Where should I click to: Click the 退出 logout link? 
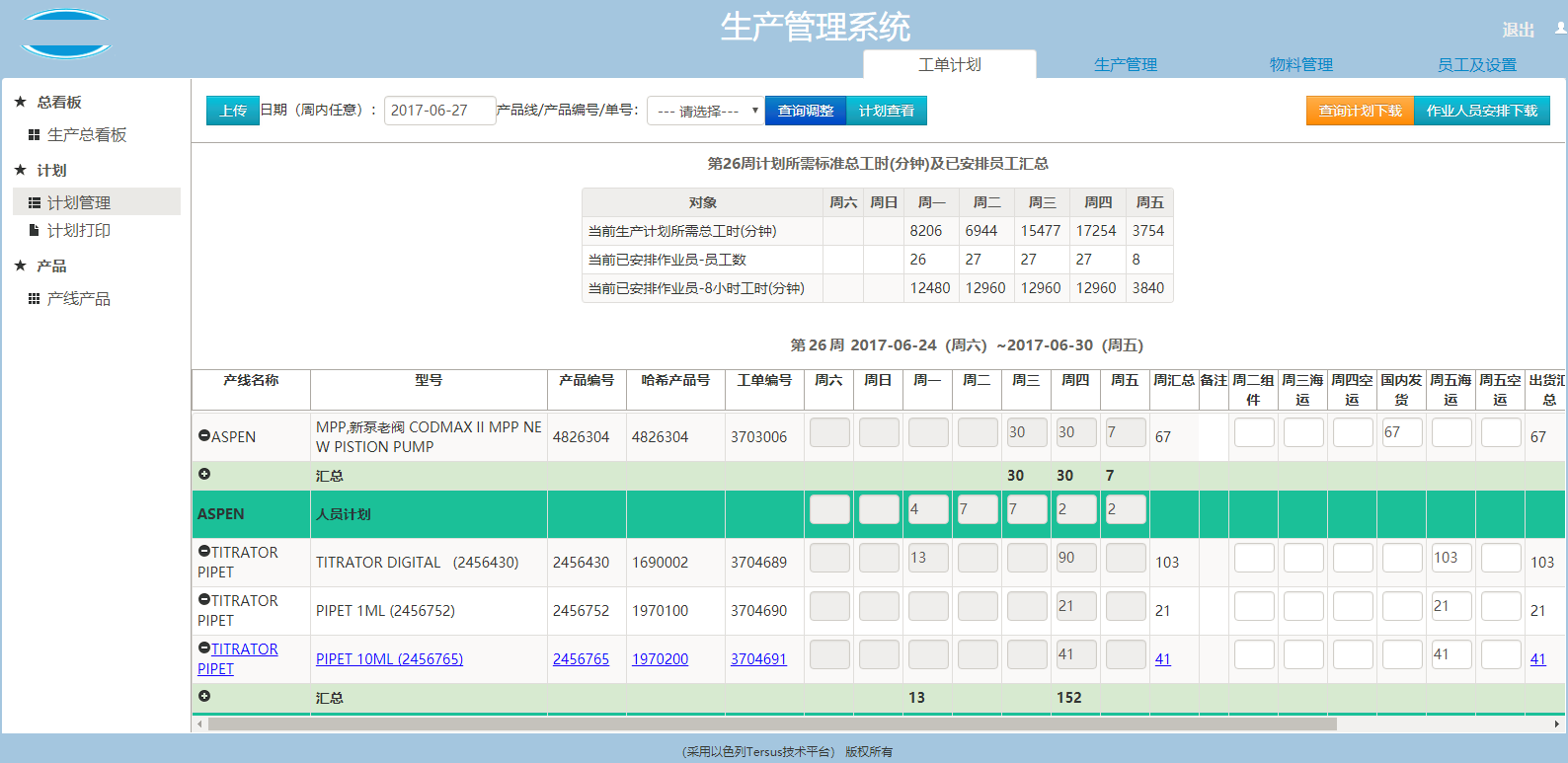tap(1519, 30)
